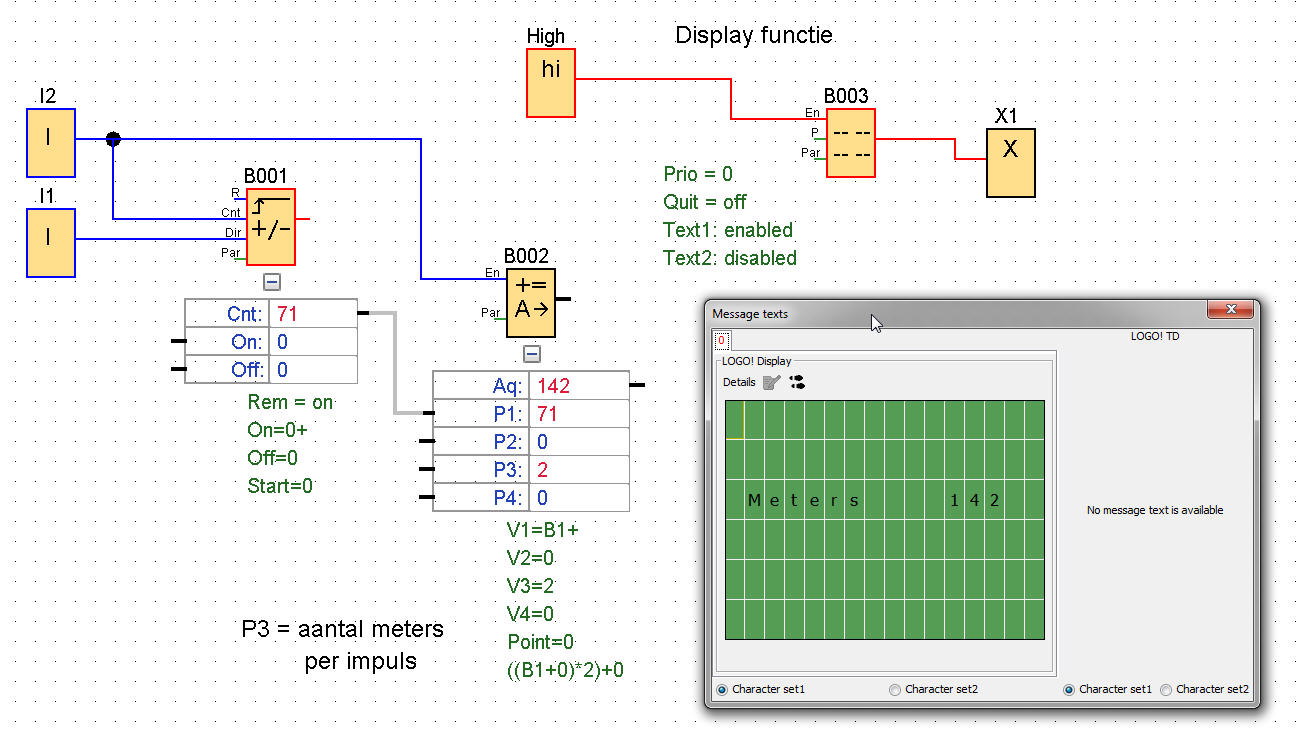Click 'No message text is available' message
This screenshot has height=738, width=1309.
point(1155,510)
